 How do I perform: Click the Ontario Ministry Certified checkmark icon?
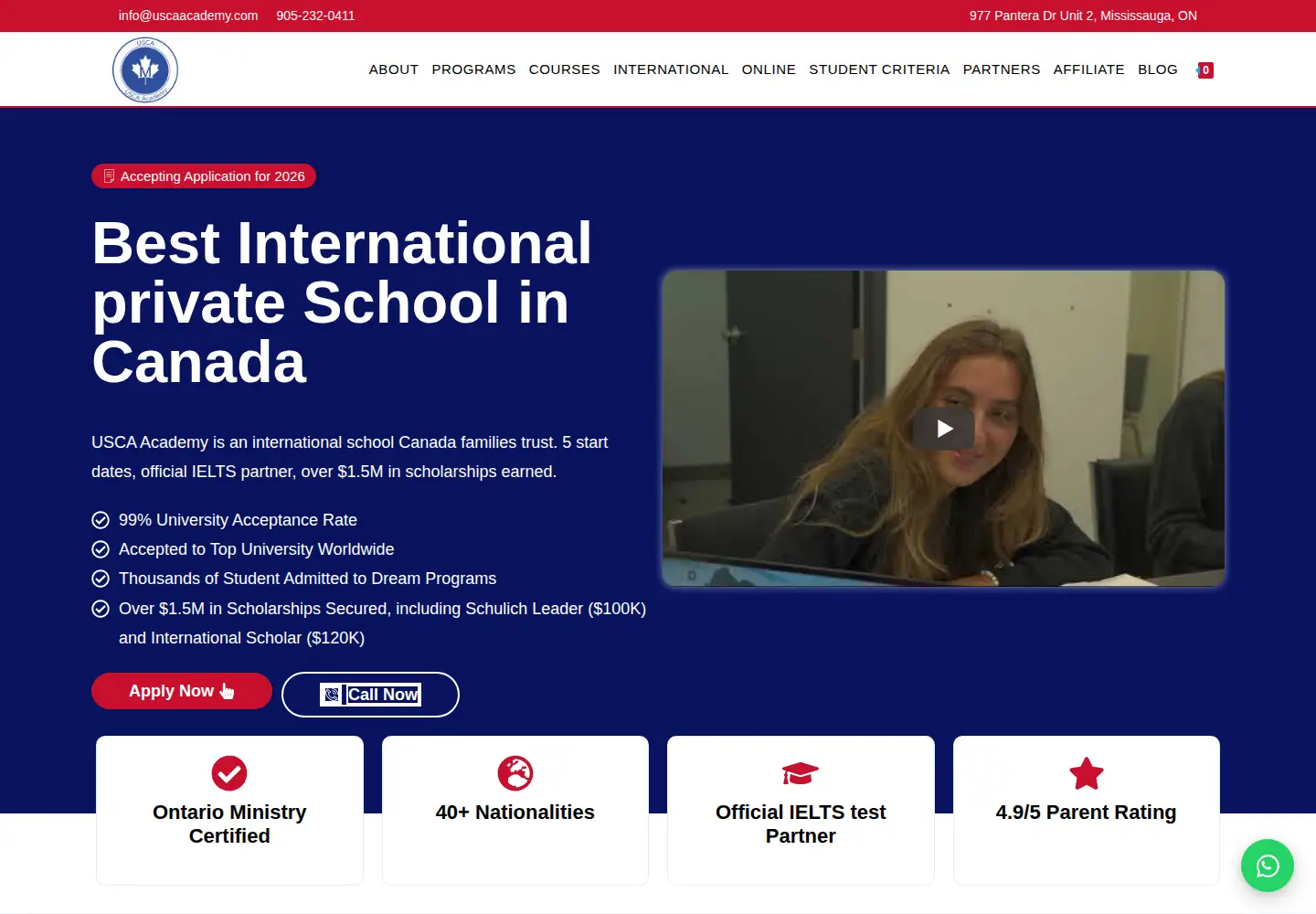tap(229, 773)
